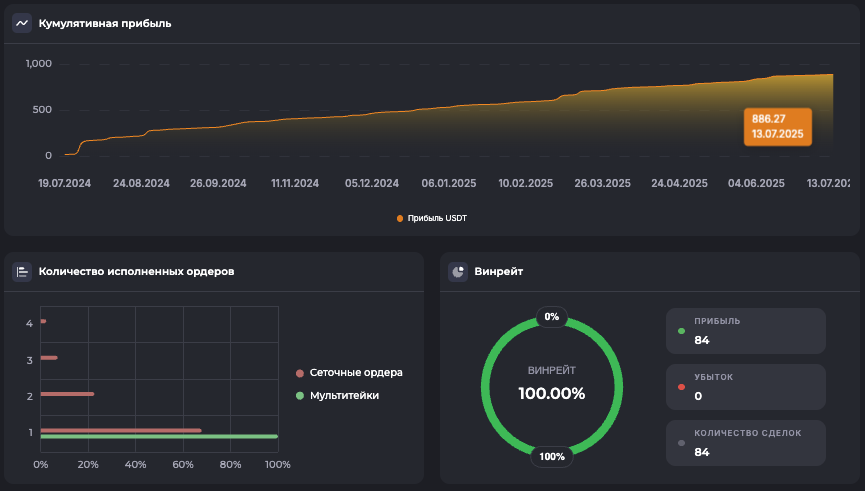Click the green dot beside ПРИБЫЛЬ

[x=682, y=330]
